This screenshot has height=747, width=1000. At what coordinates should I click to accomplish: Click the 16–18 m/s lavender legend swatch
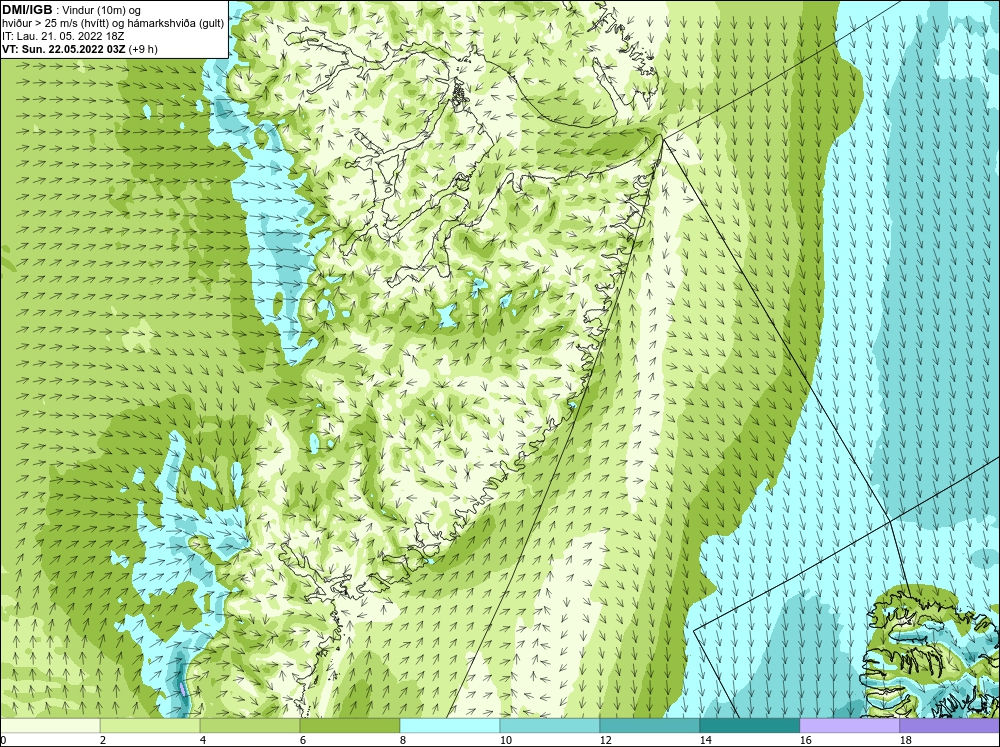pyautogui.click(x=849, y=725)
